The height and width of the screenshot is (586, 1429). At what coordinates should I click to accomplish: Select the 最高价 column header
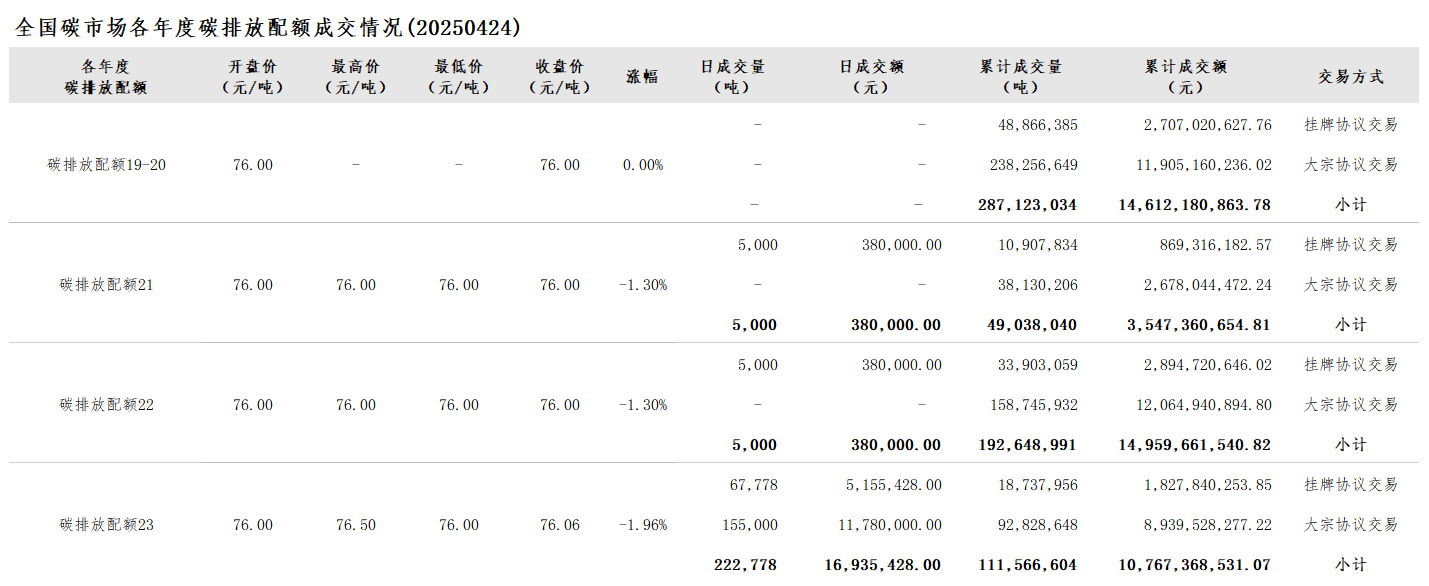coord(356,76)
